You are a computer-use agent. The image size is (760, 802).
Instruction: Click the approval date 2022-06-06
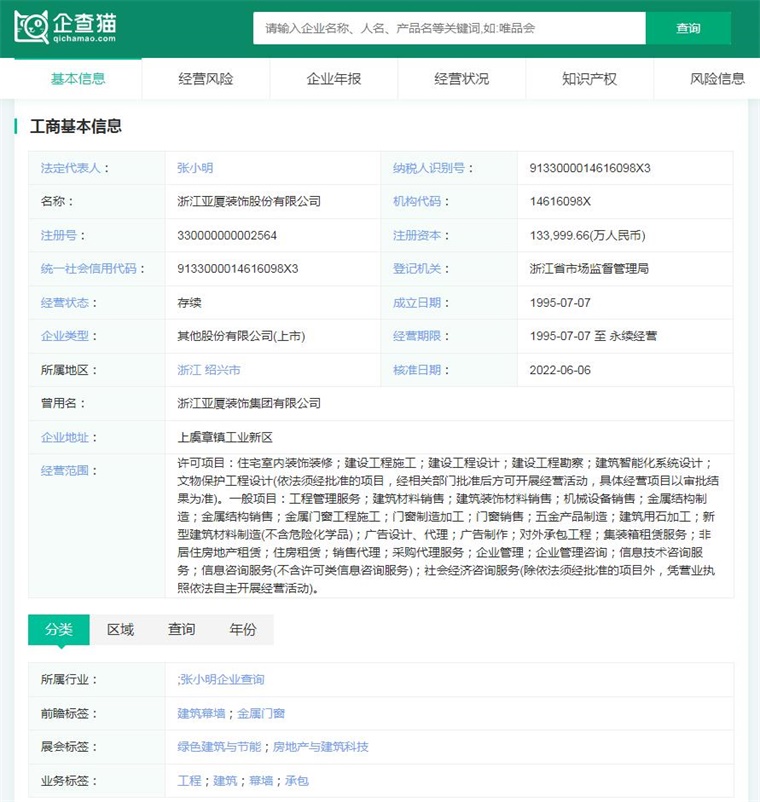[560, 370]
